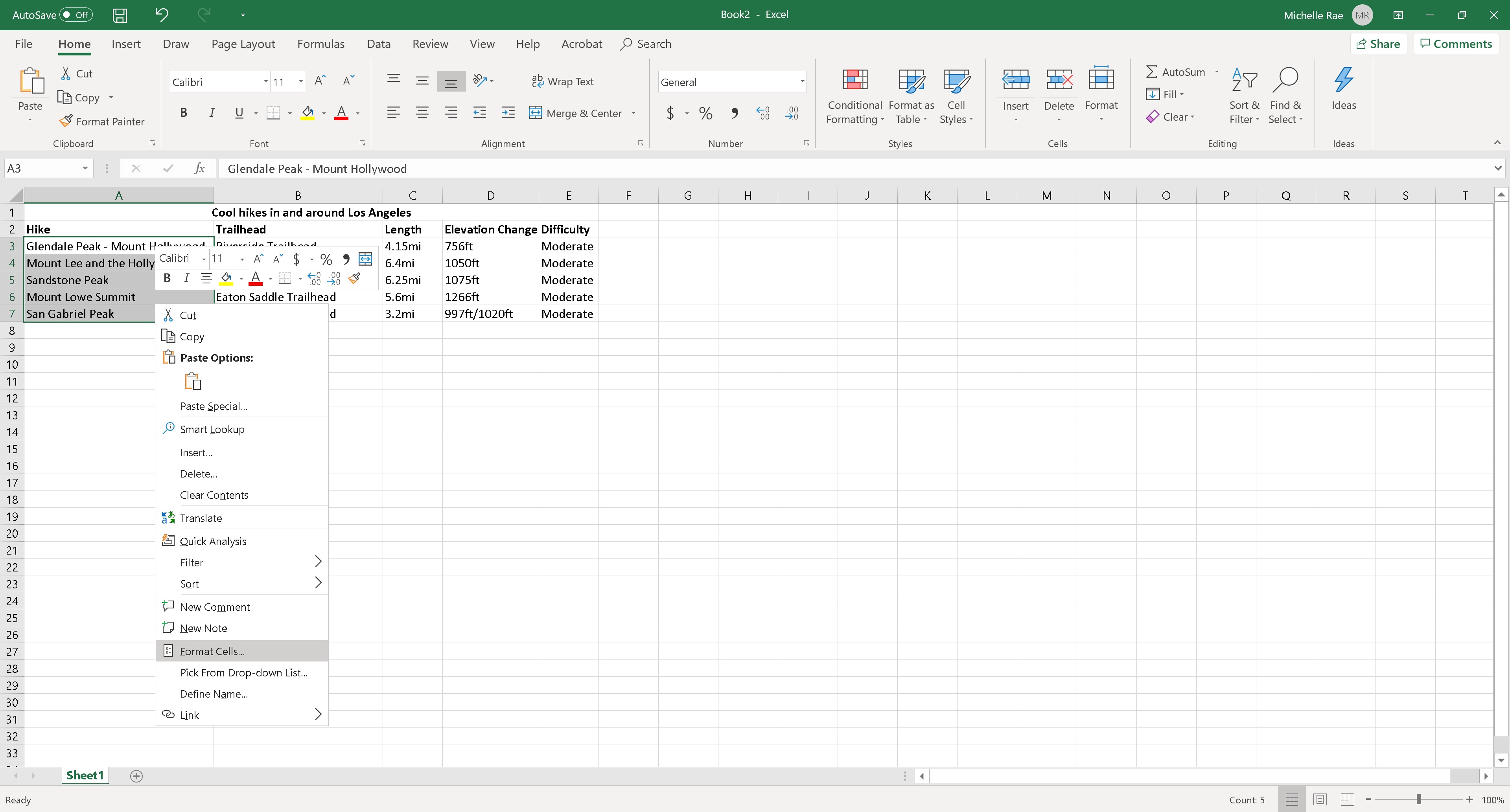The image size is (1510, 812).
Task: Toggle Bold in the mini toolbar
Action: [167, 278]
